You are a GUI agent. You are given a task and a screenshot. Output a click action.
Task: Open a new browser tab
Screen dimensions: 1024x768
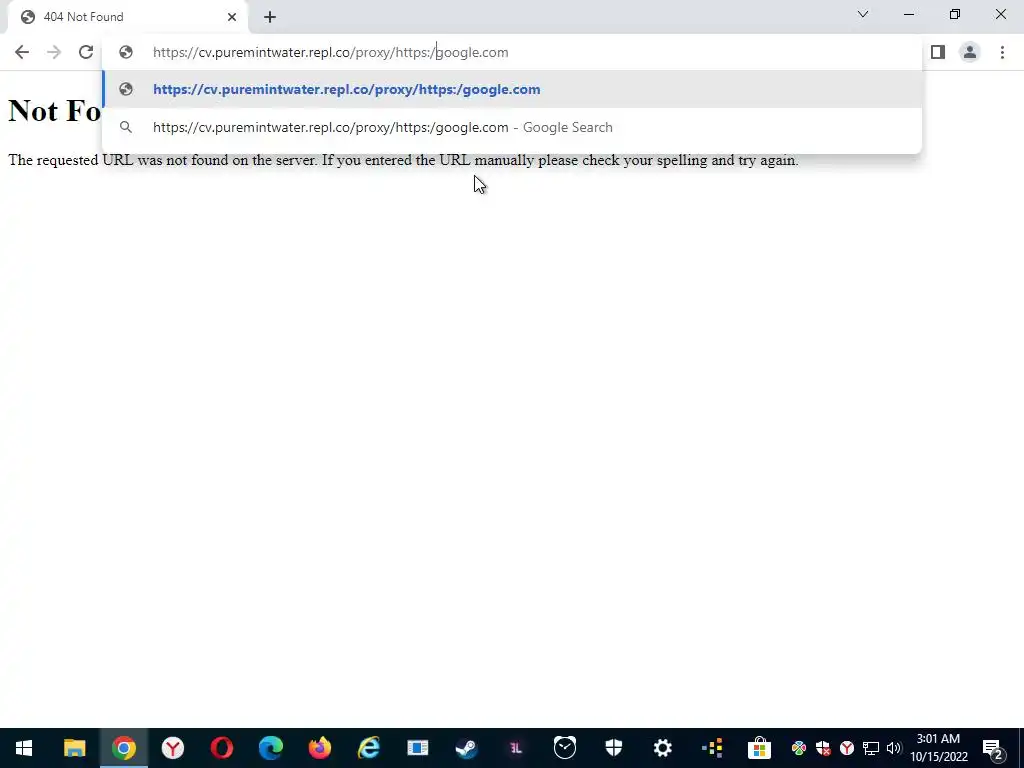click(270, 17)
